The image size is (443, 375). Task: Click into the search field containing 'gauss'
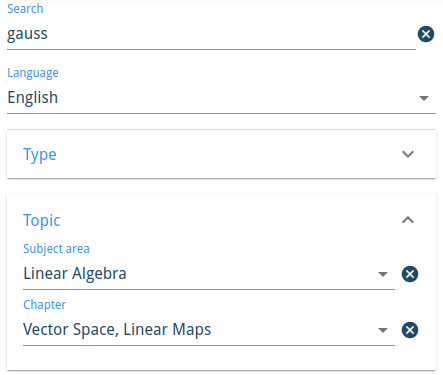click(x=211, y=34)
